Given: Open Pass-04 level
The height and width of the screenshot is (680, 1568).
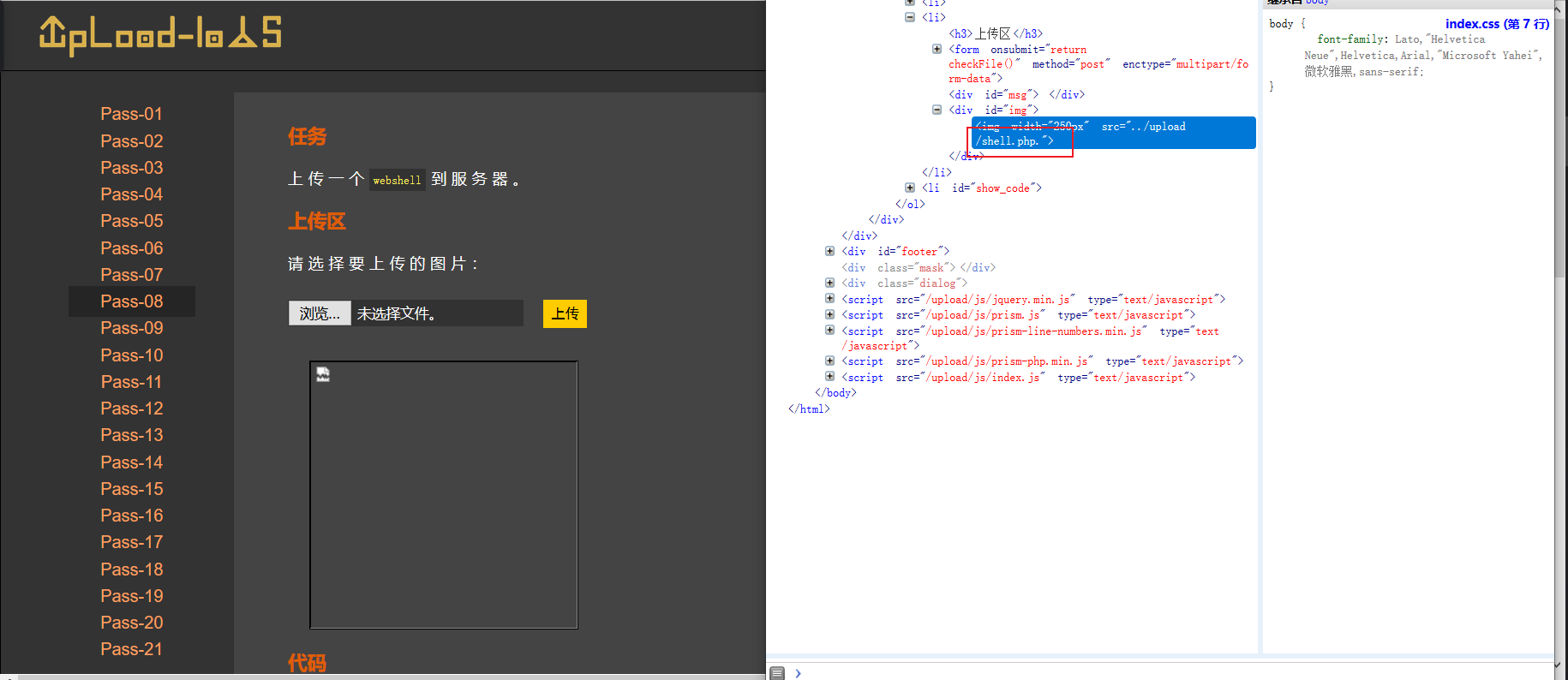Looking at the screenshot, I should [131, 194].
